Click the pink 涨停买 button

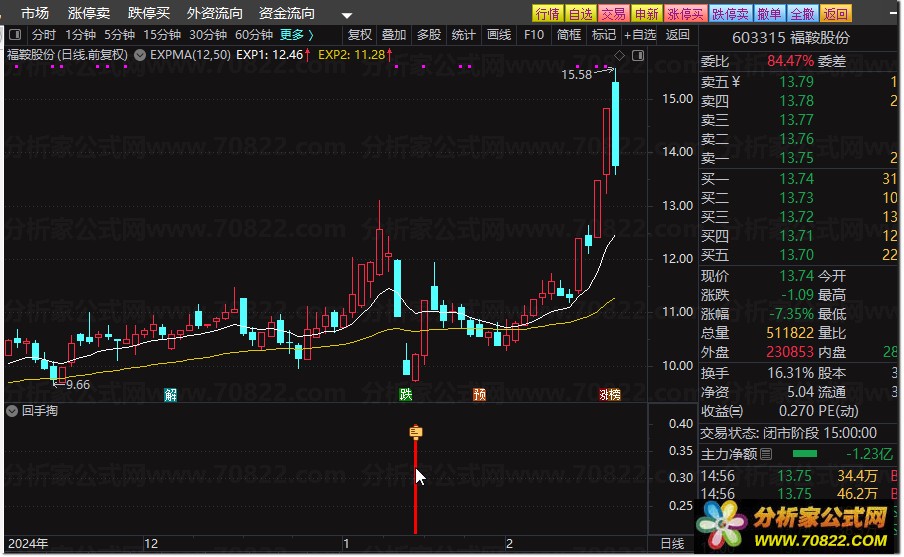pyautogui.click(x=685, y=13)
